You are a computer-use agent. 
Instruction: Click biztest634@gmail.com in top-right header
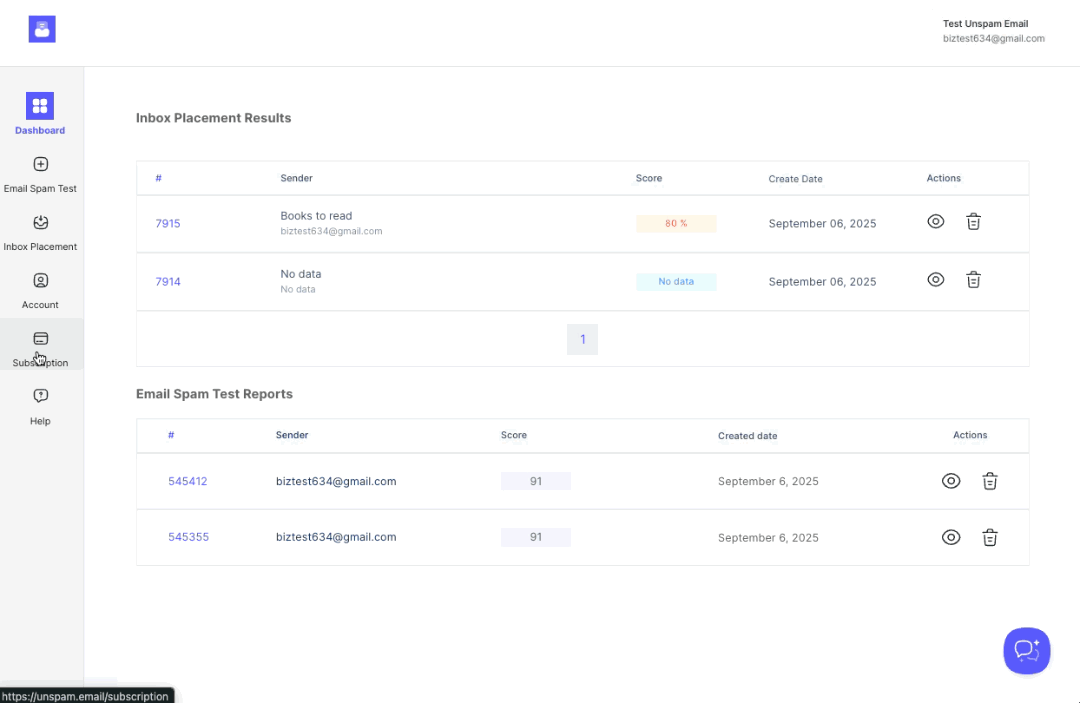pos(994,39)
